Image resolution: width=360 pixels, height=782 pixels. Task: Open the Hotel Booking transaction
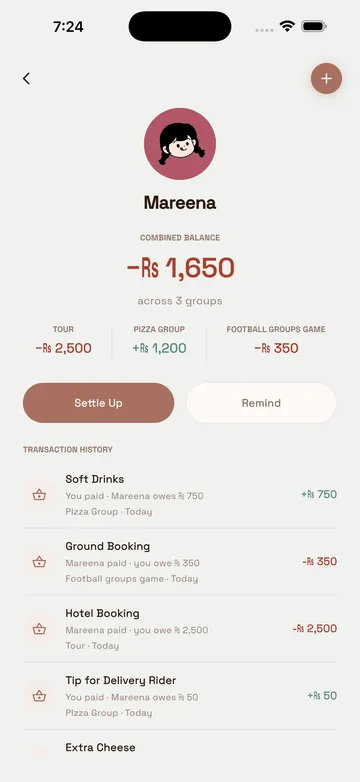[180, 629]
